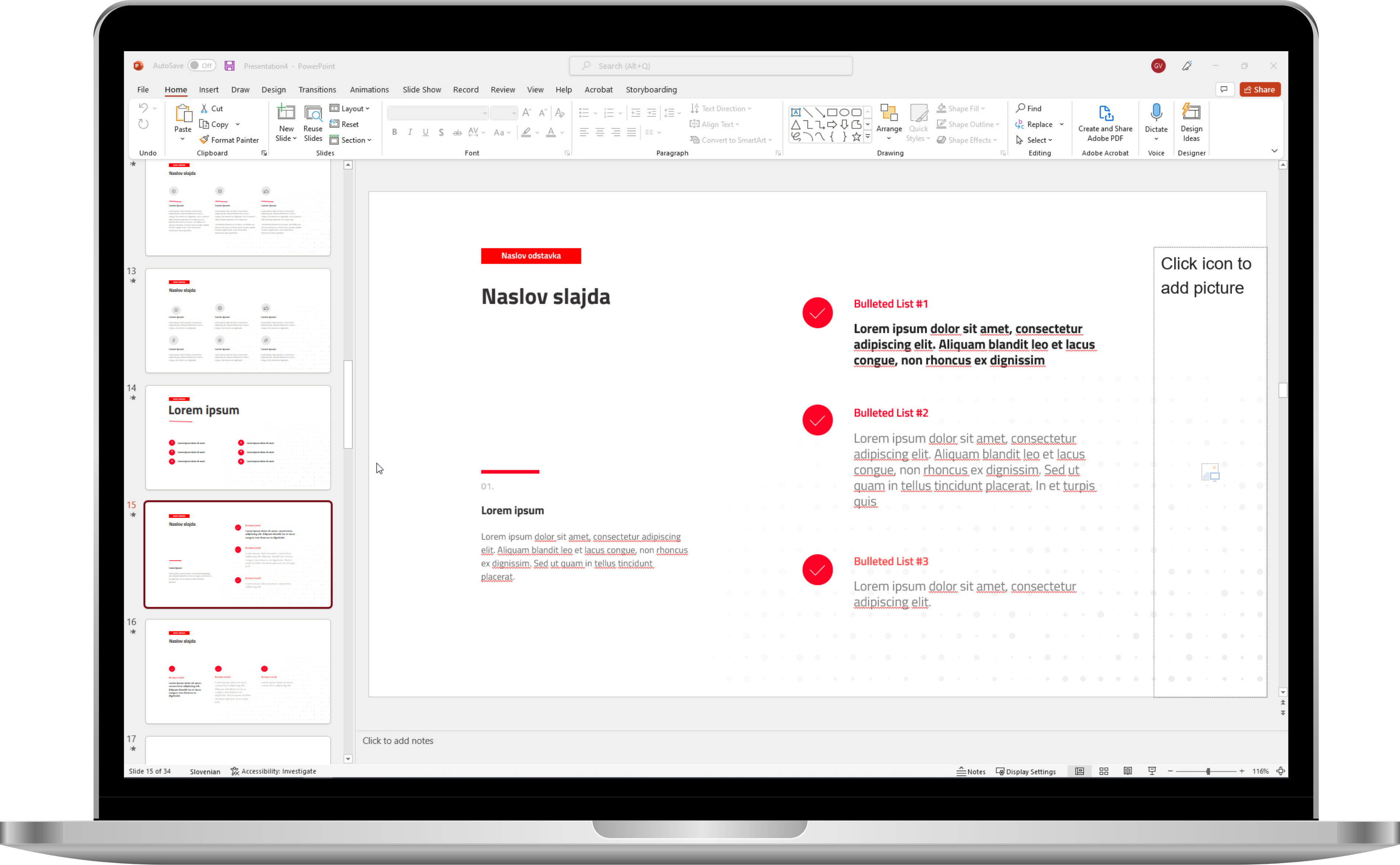Image resolution: width=1400 pixels, height=865 pixels.
Task: Open the File menu
Action: click(x=143, y=89)
